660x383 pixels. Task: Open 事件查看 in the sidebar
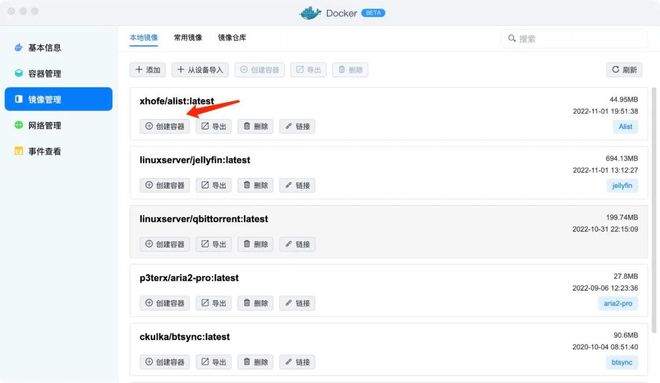pyautogui.click(x=59, y=151)
